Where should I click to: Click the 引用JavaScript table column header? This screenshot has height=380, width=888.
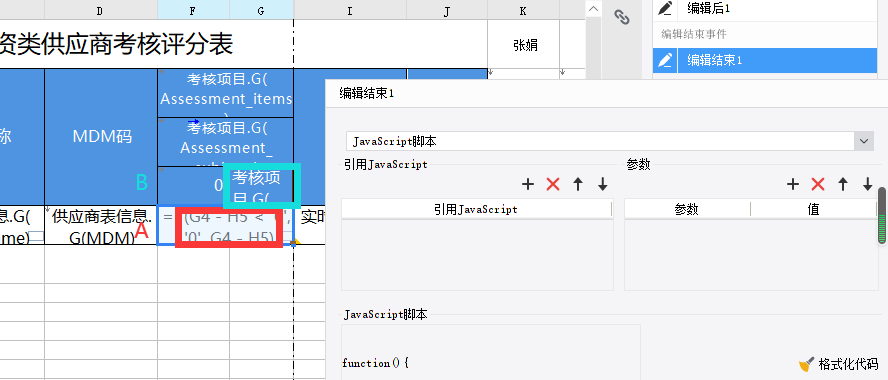476,210
